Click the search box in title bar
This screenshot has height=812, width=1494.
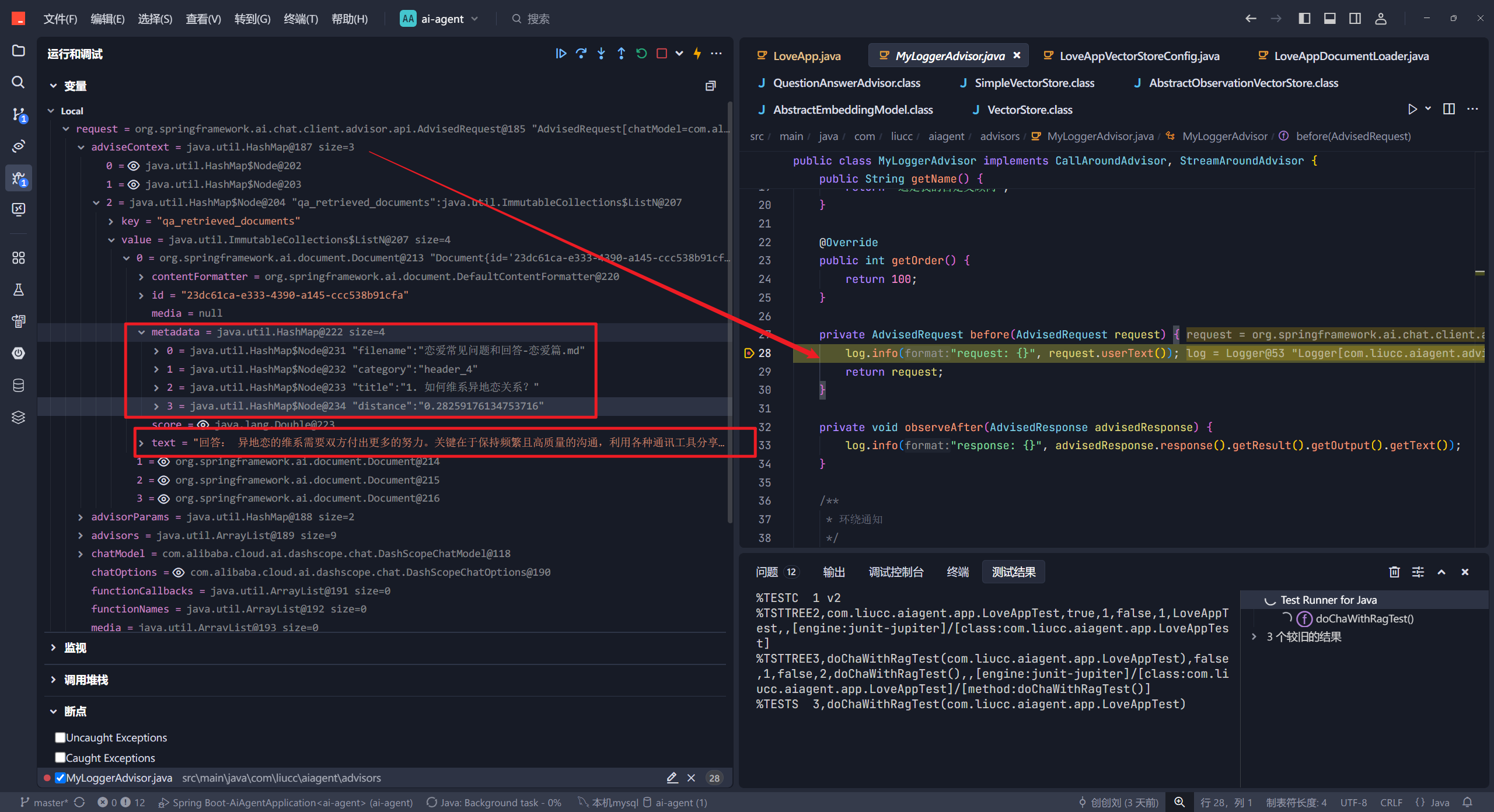pos(537,19)
